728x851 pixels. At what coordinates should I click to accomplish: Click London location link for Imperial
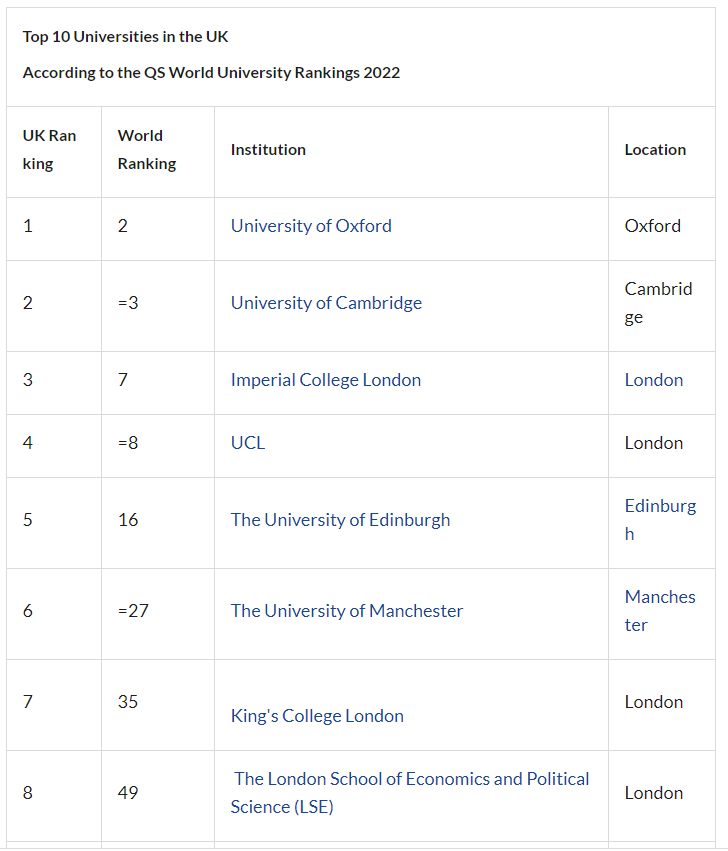coord(654,380)
